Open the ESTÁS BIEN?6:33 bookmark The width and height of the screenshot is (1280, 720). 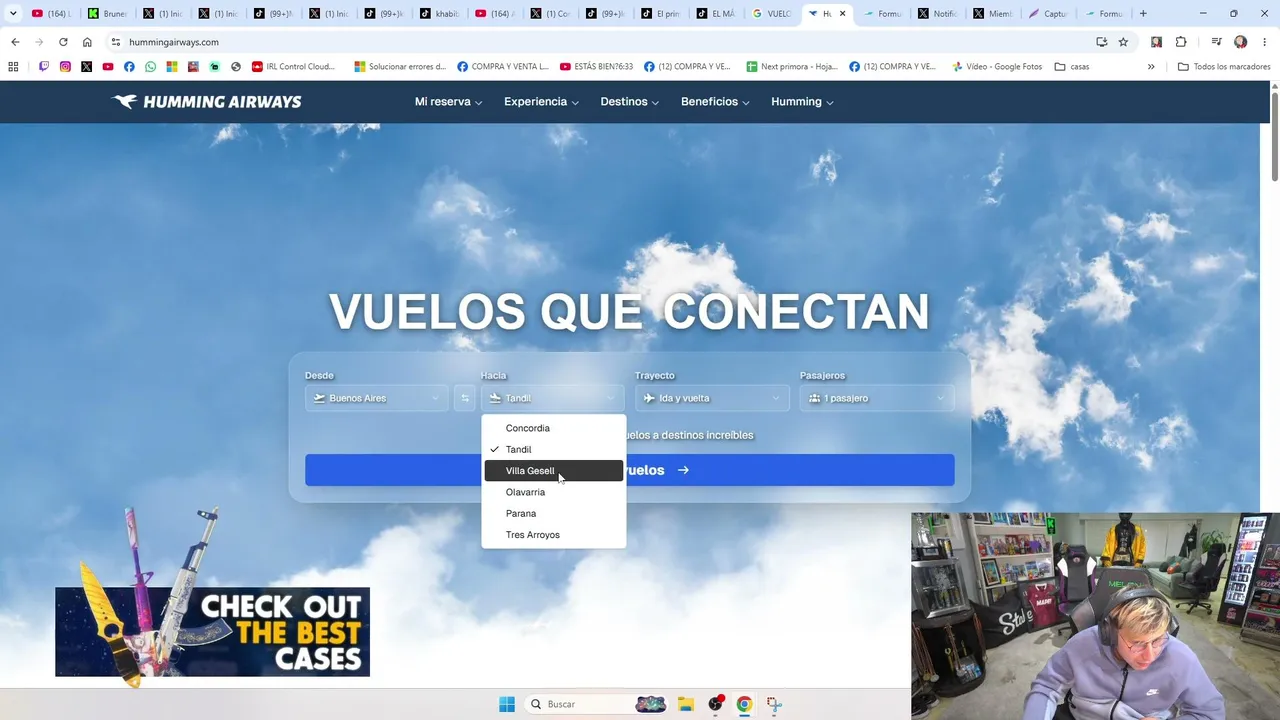pyautogui.click(x=597, y=67)
